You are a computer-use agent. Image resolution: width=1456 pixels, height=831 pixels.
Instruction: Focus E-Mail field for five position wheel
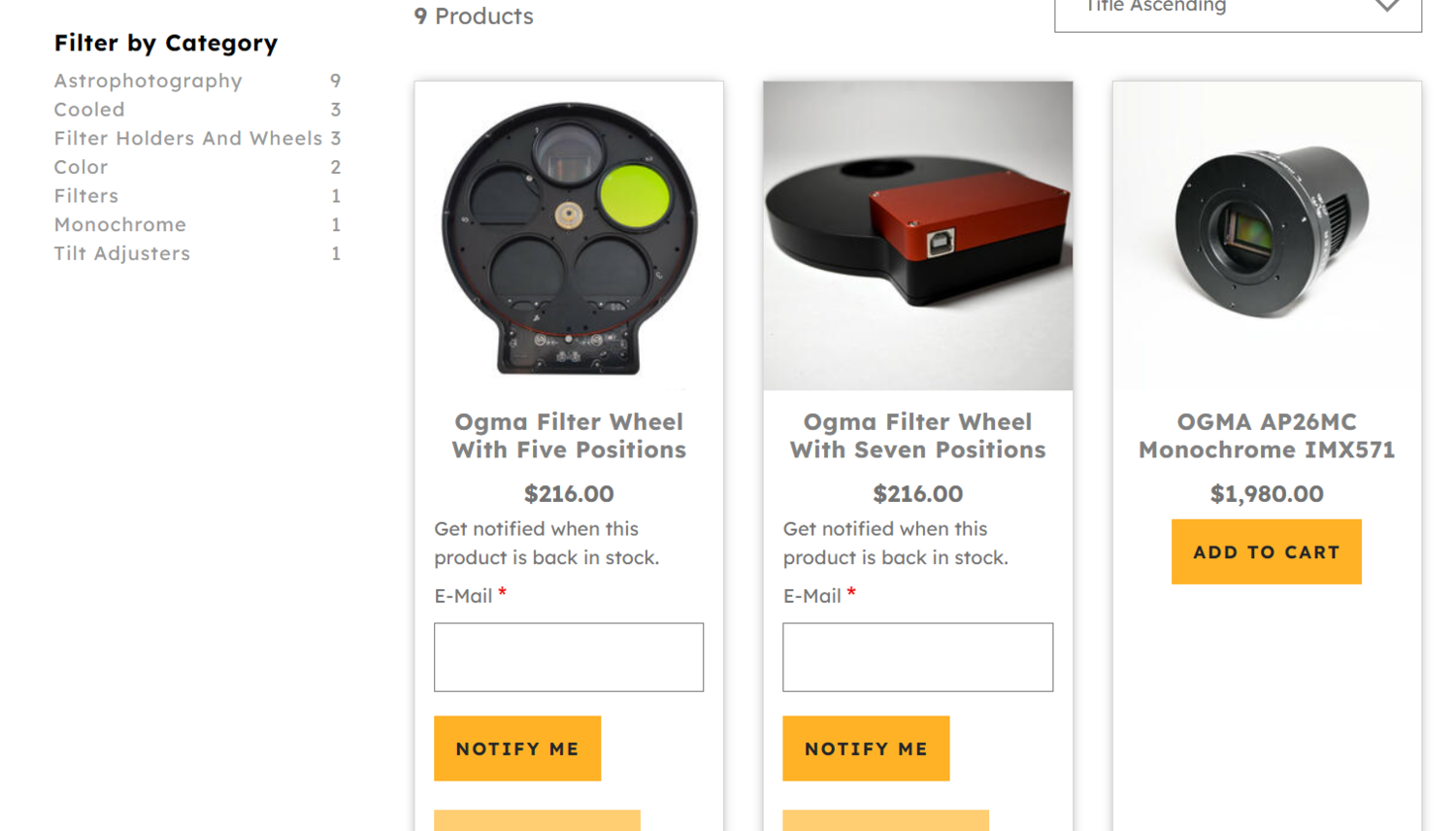[569, 657]
